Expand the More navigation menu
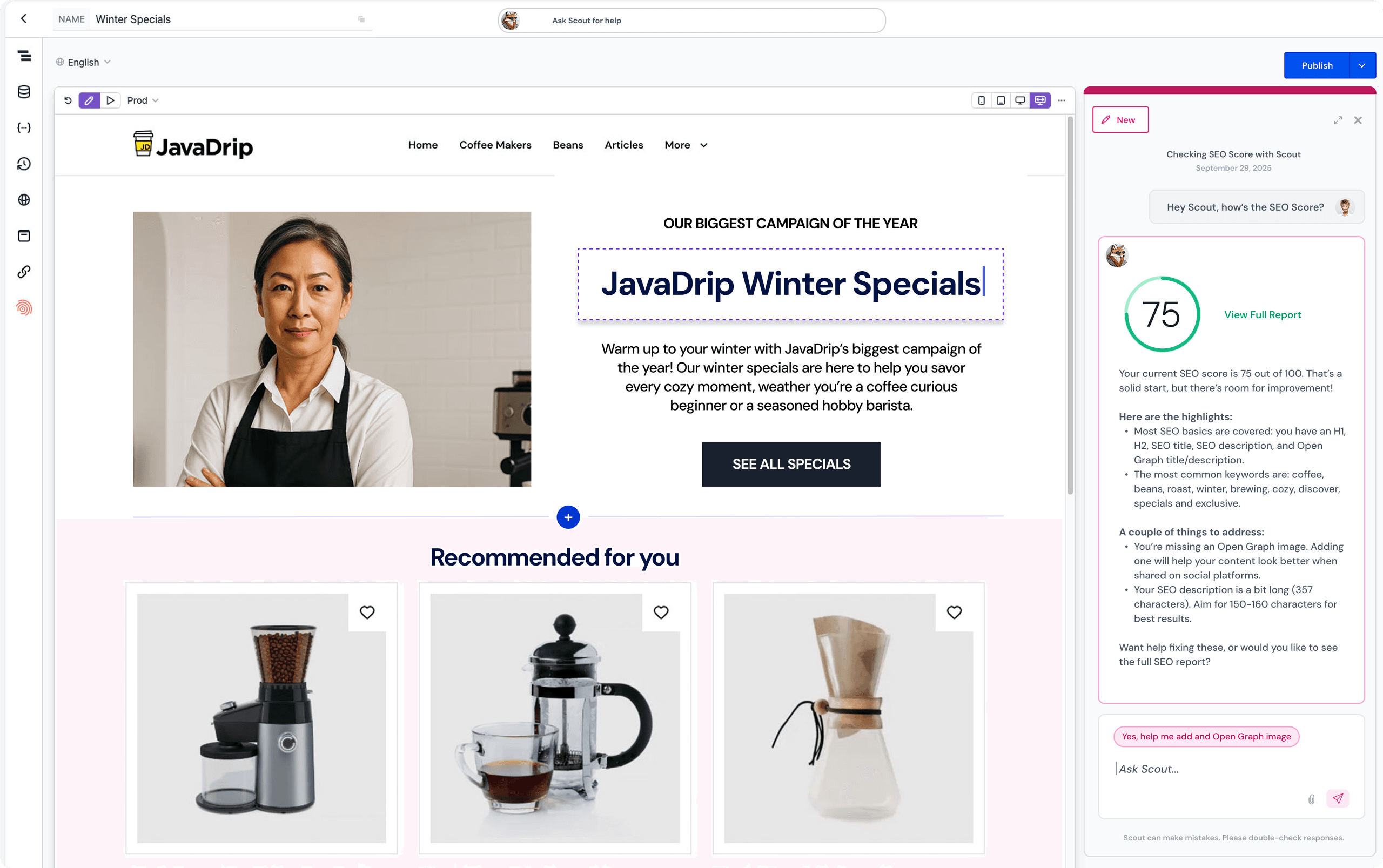Viewport: 1383px width, 868px height. [x=686, y=145]
